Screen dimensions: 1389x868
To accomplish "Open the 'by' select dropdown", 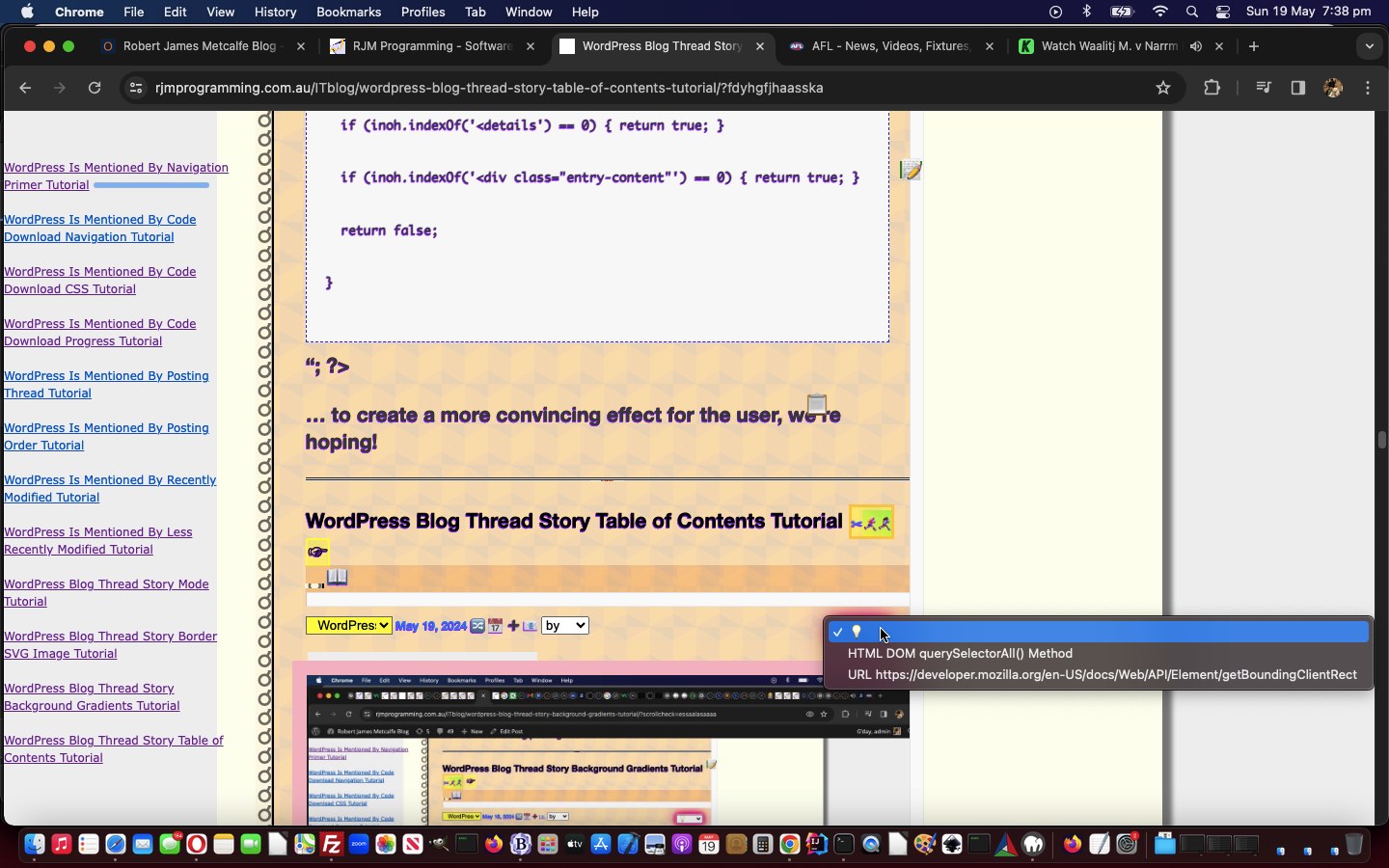I will [x=564, y=626].
